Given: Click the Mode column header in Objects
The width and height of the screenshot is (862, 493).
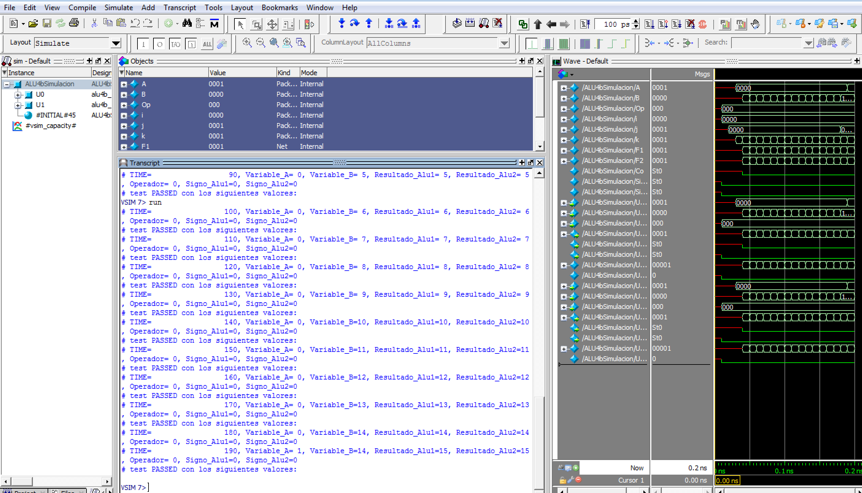Looking at the screenshot, I should [x=313, y=73].
